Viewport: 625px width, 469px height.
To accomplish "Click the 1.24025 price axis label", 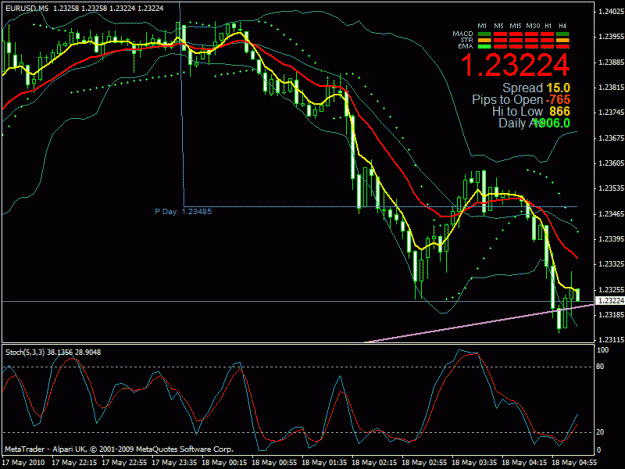I will click(611, 12).
